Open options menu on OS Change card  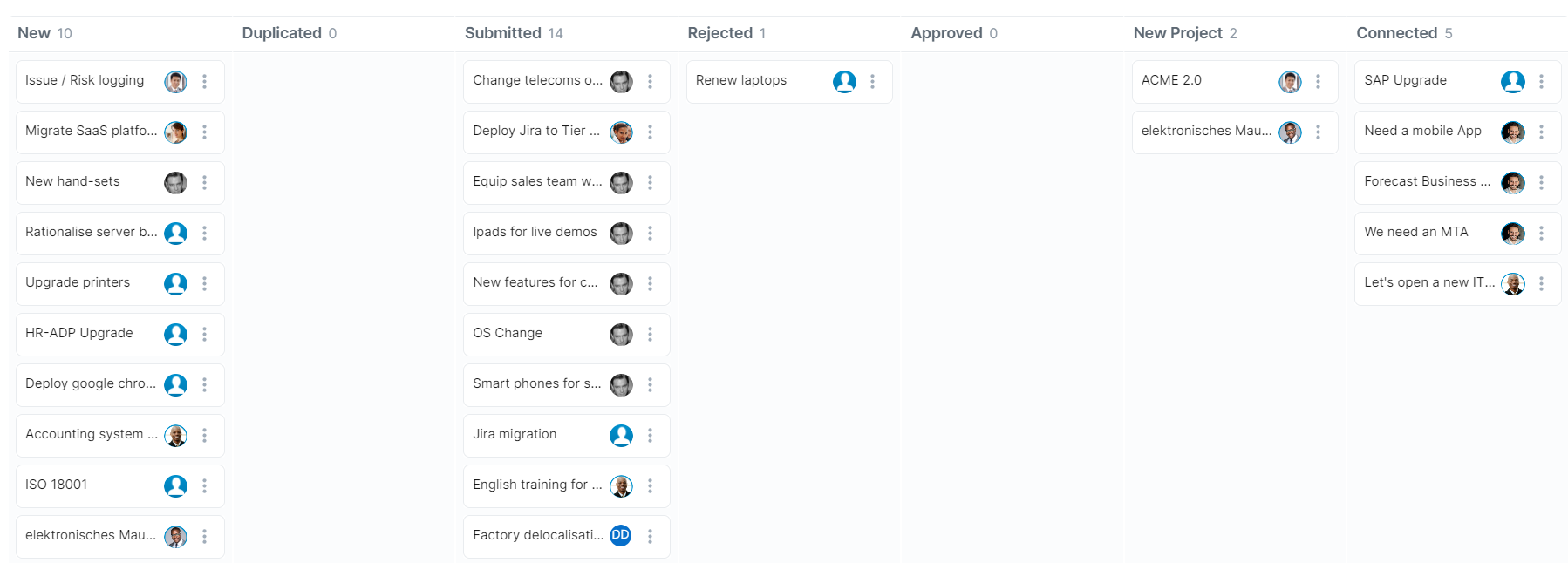650,334
